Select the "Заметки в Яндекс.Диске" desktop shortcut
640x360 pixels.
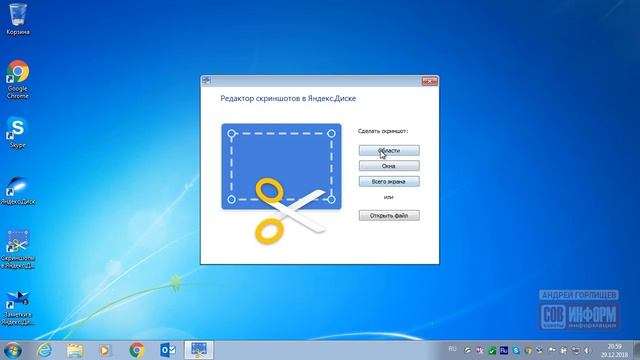tap(18, 307)
